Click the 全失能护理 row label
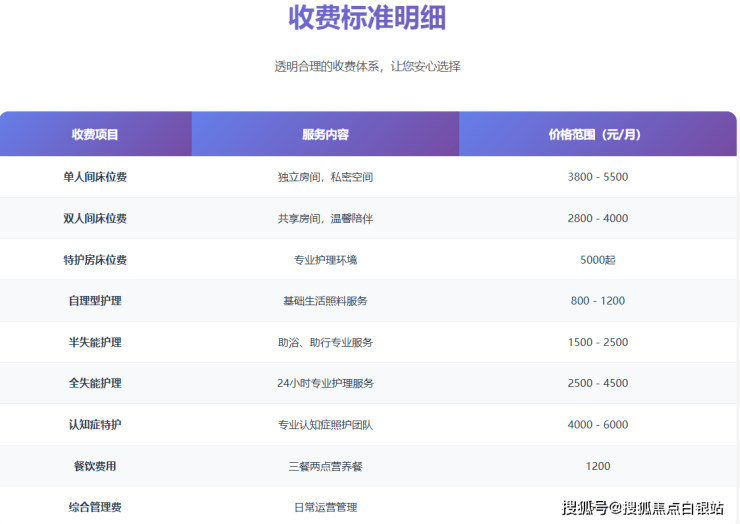The width and height of the screenshot is (740, 524). (x=95, y=383)
